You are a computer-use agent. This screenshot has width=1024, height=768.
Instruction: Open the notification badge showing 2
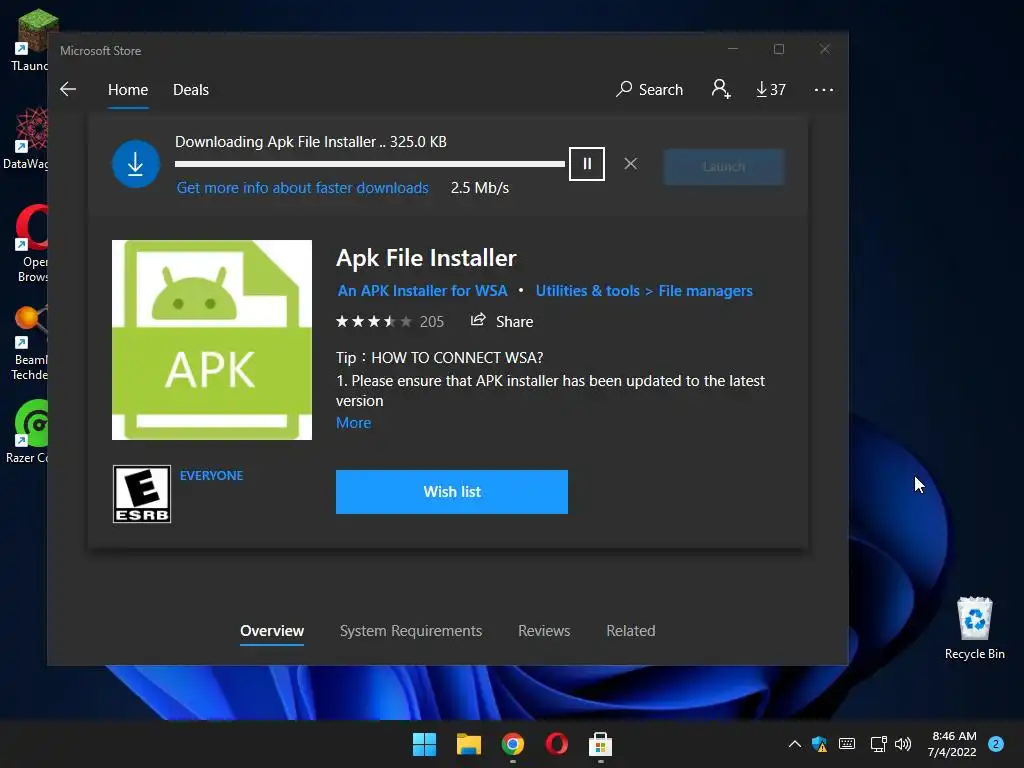pyautogui.click(x=996, y=744)
